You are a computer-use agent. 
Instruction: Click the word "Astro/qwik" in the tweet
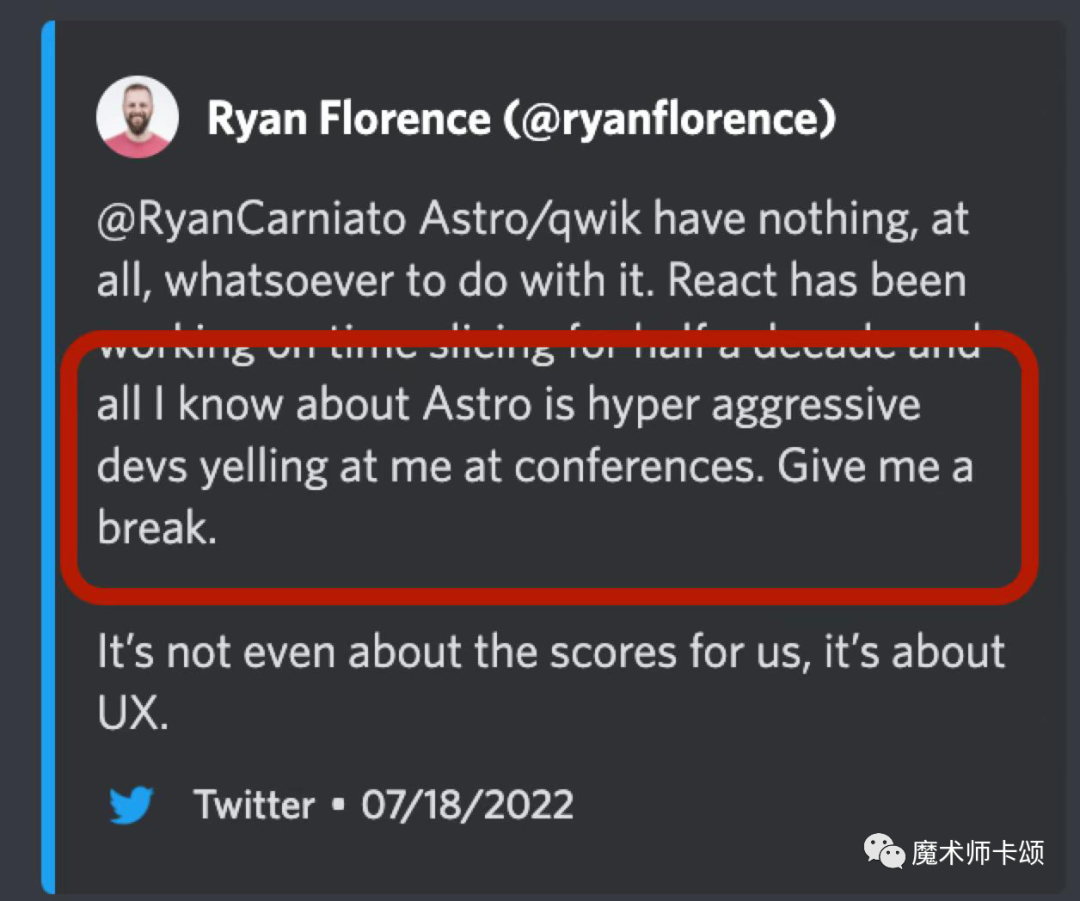(516, 220)
